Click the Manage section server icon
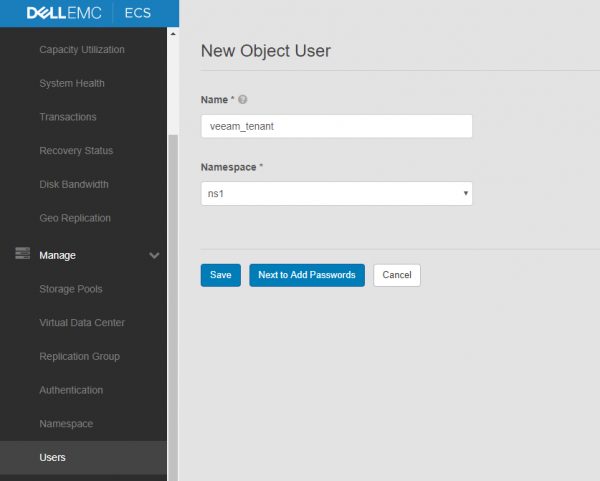Screen dimensions: 600x481 coord(22,255)
